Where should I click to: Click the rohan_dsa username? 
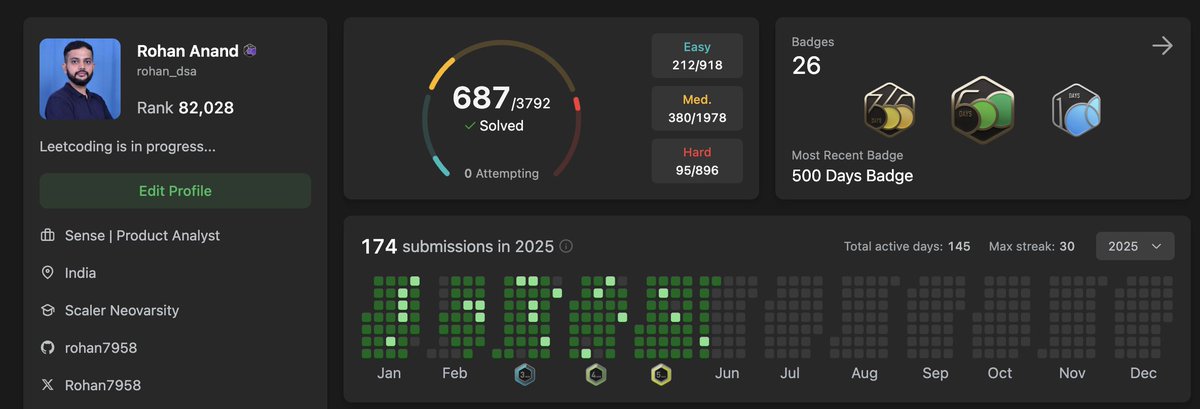coord(166,71)
